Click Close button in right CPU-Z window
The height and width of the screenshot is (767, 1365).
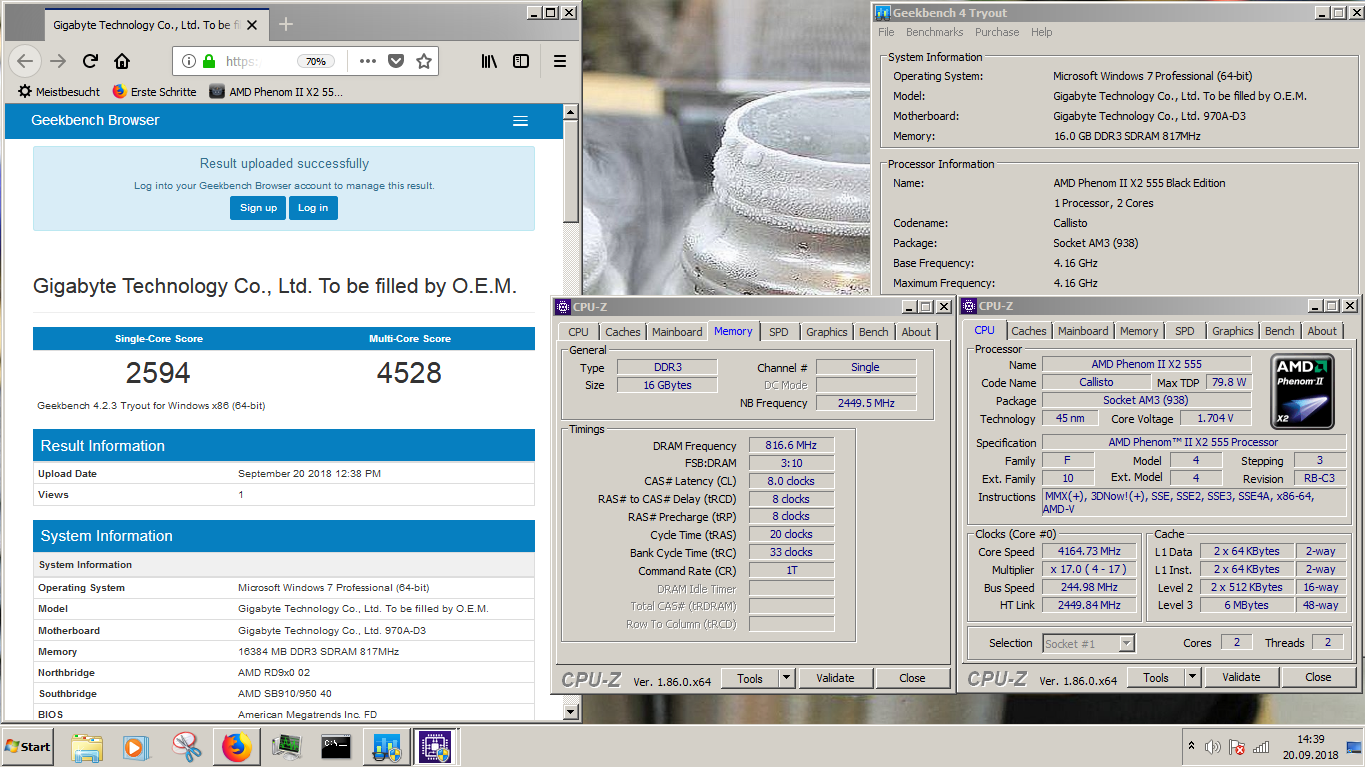coord(1318,677)
